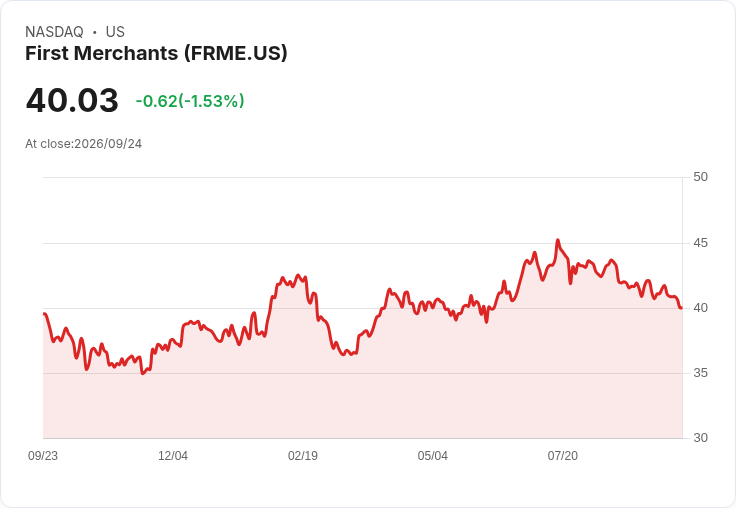Click the 40 y-axis price label
The height and width of the screenshot is (508, 736).
[x=700, y=308]
